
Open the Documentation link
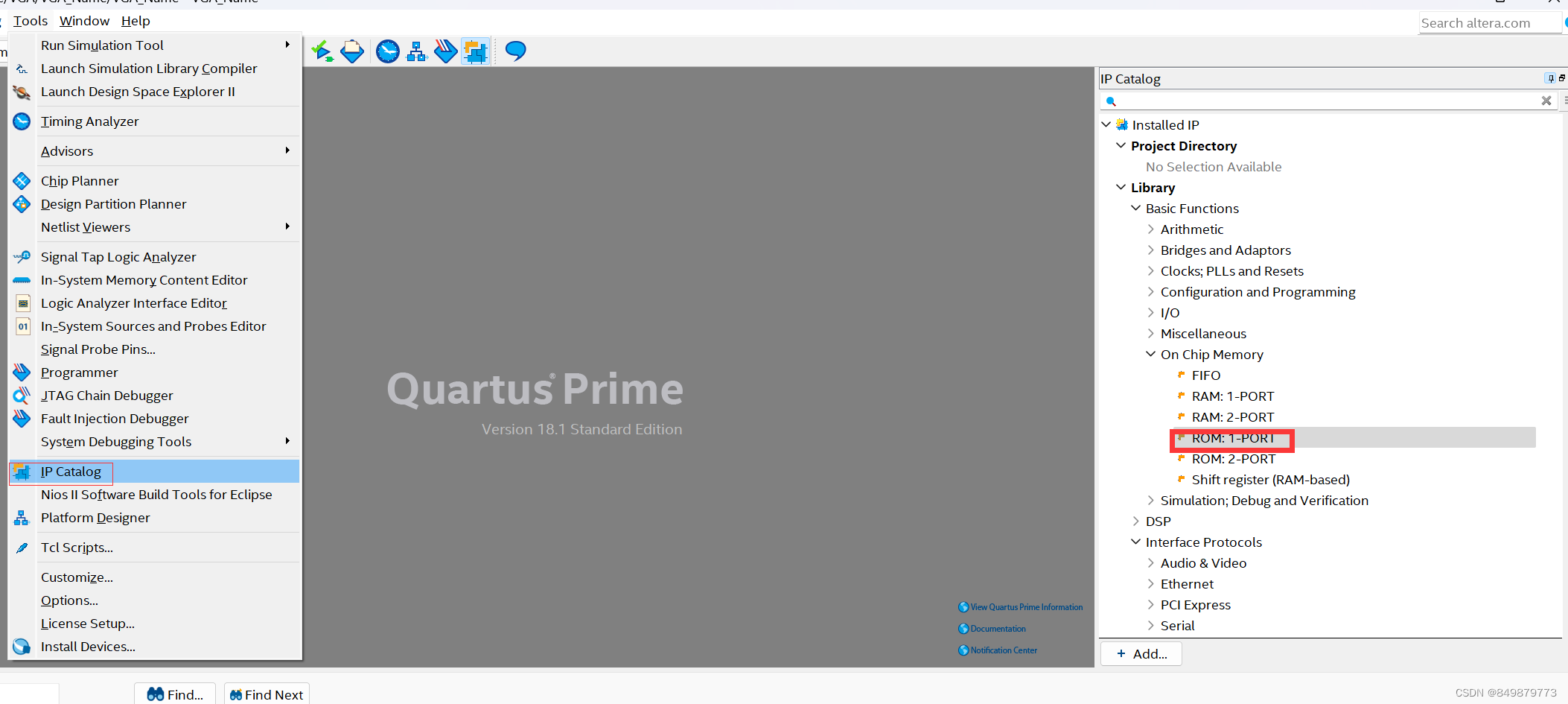[x=992, y=629]
